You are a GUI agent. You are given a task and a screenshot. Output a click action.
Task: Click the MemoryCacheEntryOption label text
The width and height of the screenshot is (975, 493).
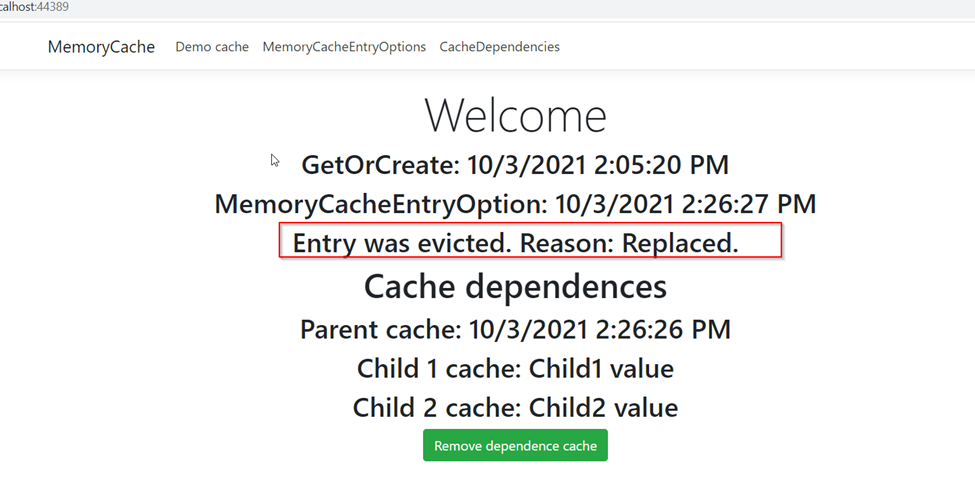tap(380, 205)
